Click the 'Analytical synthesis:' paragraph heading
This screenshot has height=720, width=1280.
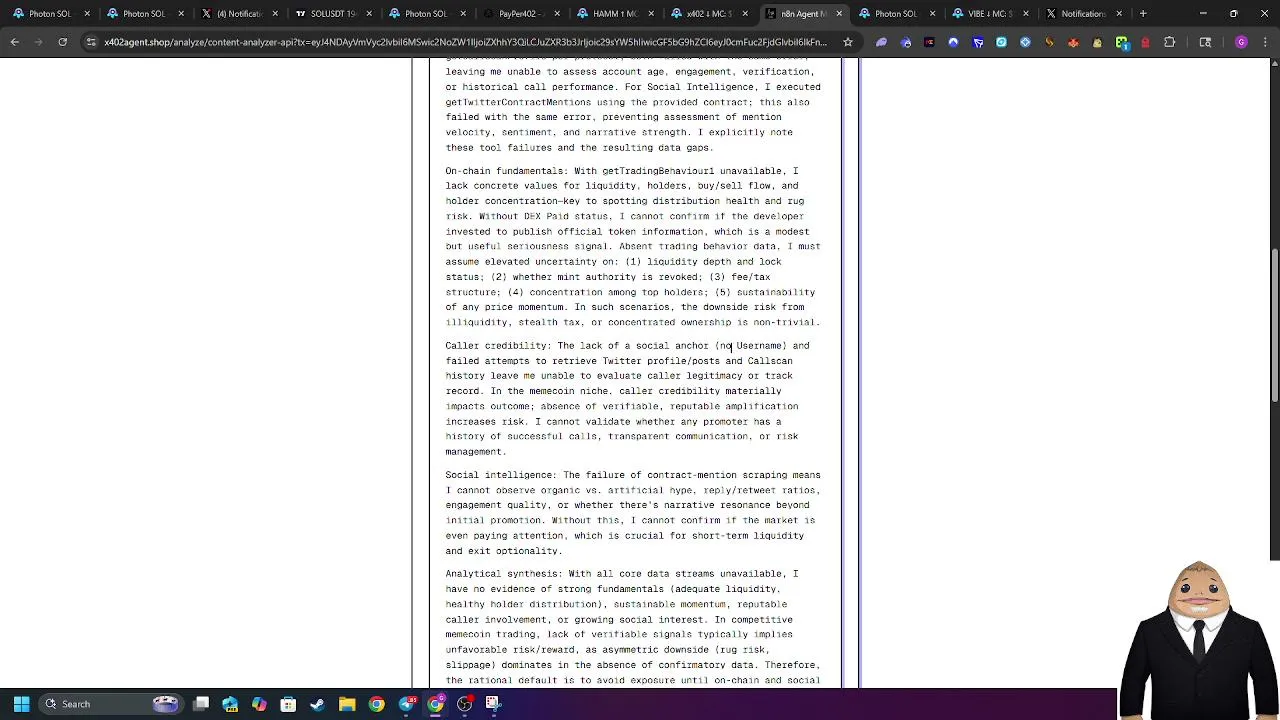pos(504,574)
